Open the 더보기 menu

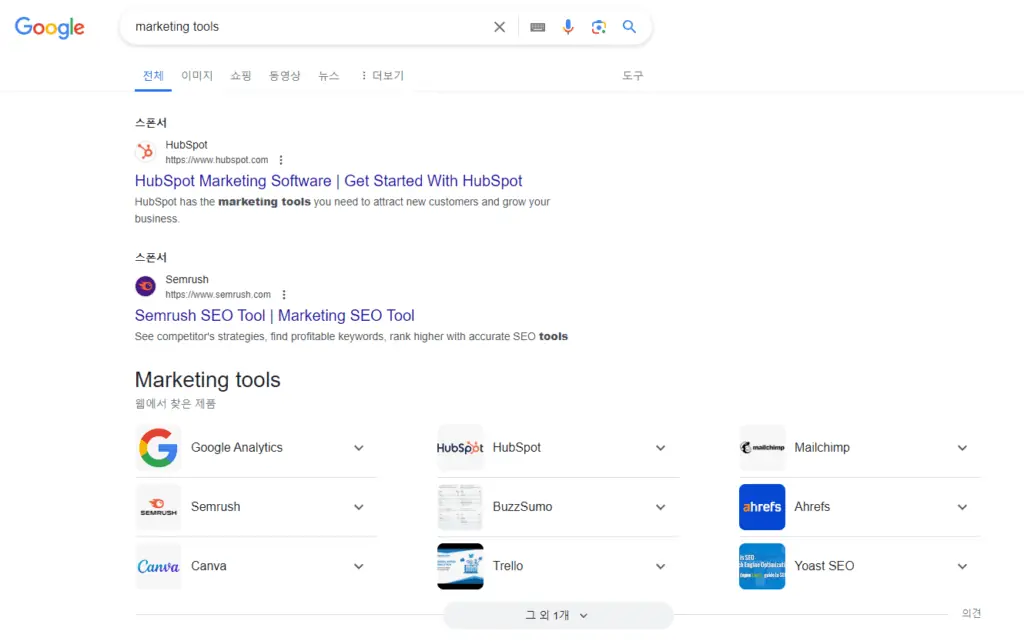pos(383,76)
